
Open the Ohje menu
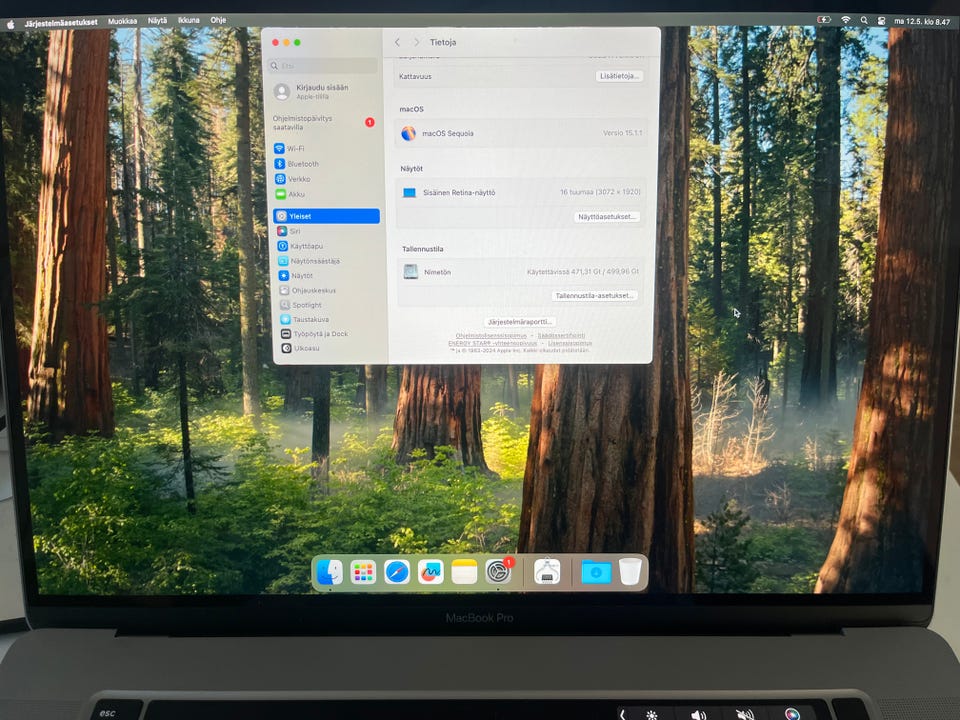(x=218, y=20)
